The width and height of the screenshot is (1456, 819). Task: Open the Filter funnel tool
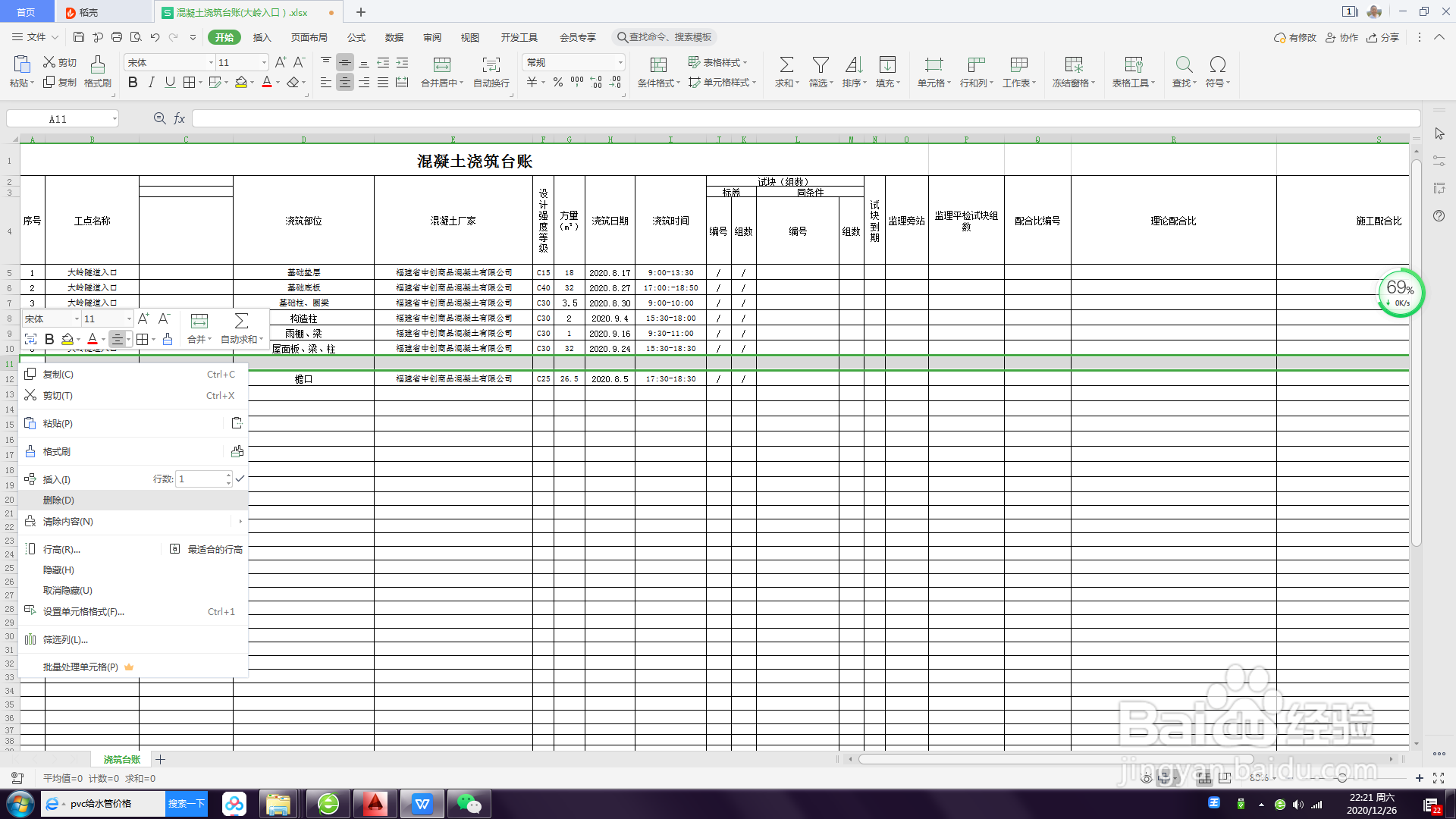coord(820,65)
